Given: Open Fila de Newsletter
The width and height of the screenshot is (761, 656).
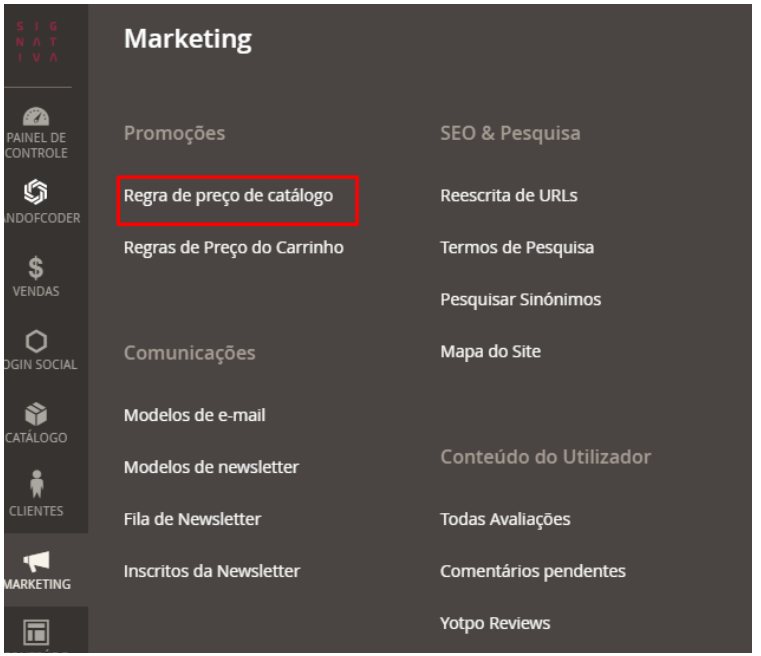Looking at the screenshot, I should [192, 519].
